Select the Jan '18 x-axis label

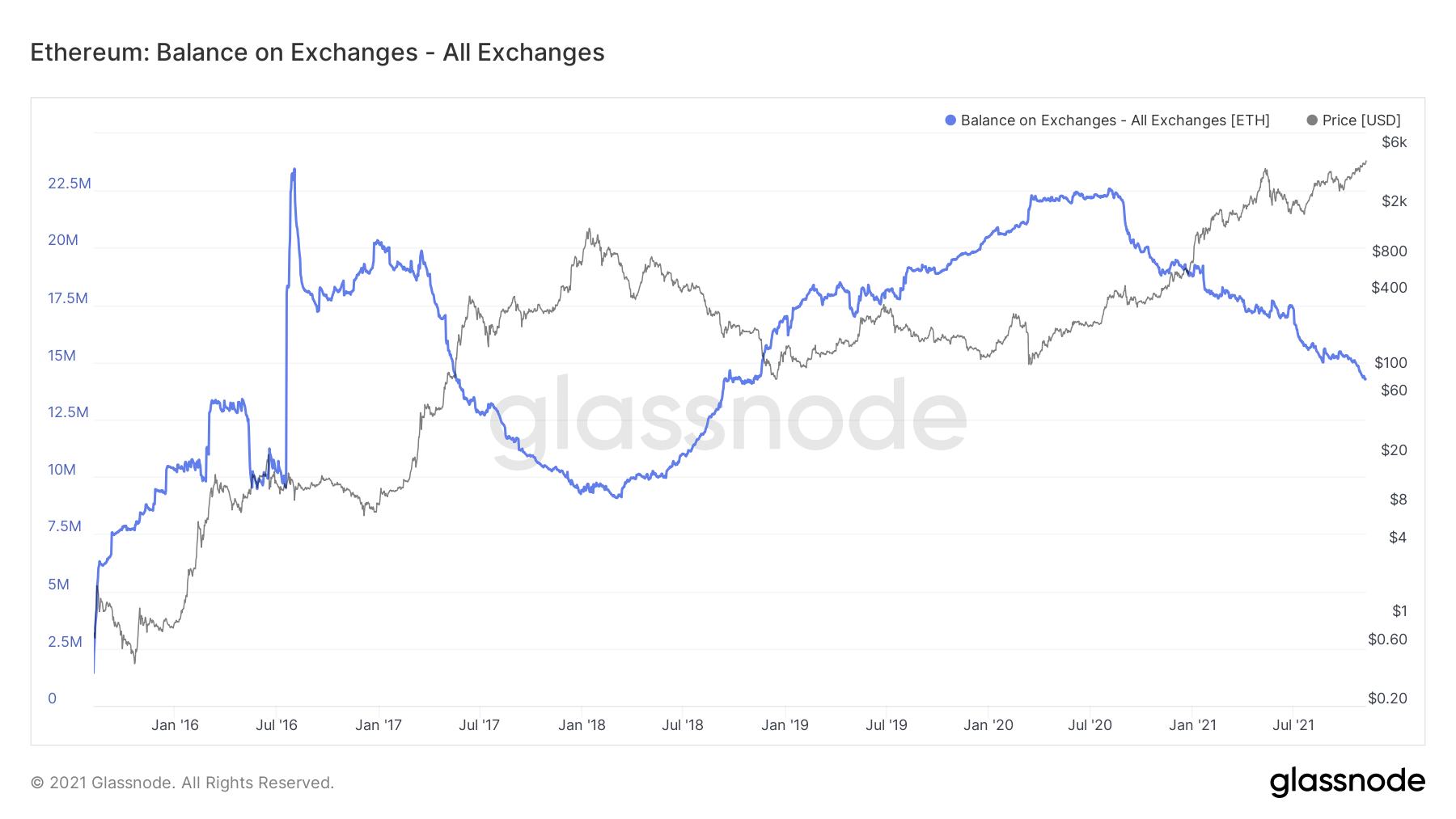pos(582,725)
